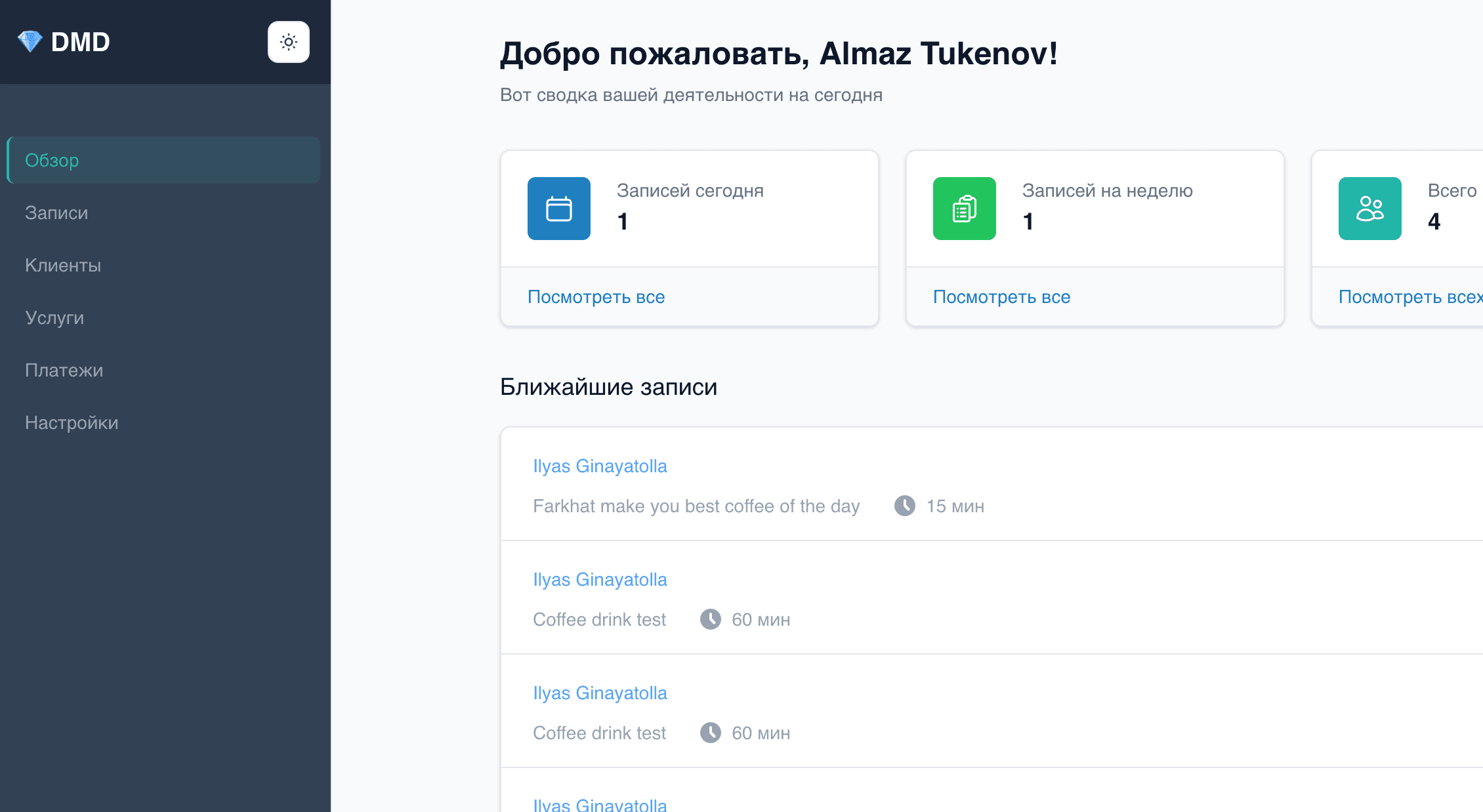Click the count 1 under Записей на неделю
Screen dimensions: 1483x812
tap(1028, 222)
